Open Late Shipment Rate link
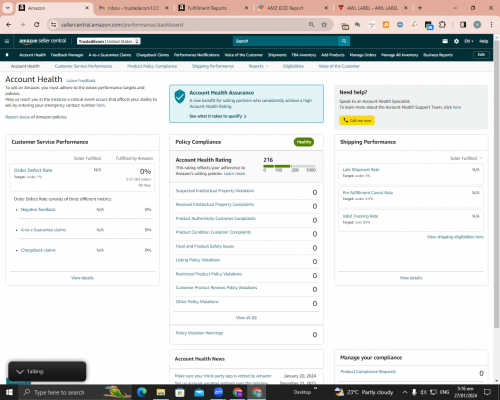Viewport: 500px width, 400px height. (x=361, y=170)
